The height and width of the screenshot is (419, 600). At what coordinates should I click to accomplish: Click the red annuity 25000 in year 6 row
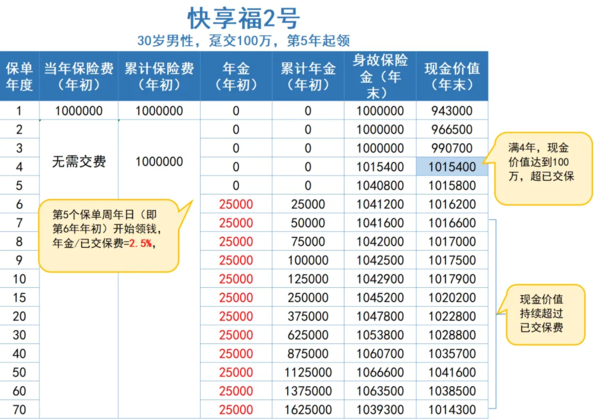pos(236,204)
